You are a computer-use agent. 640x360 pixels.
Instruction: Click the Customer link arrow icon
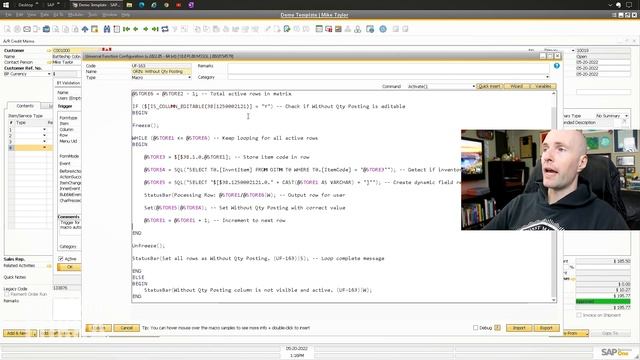(49, 51)
